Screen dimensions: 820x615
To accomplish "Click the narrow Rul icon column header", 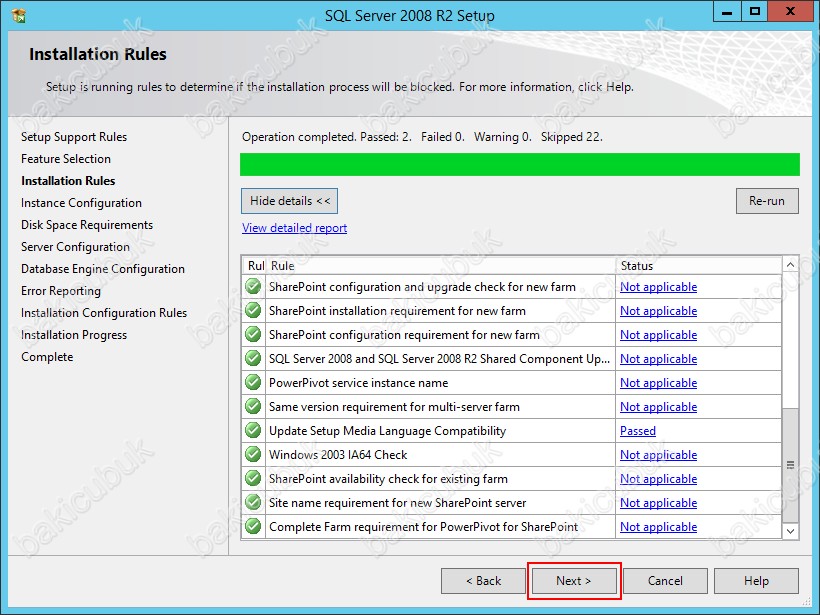I will (255, 266).
